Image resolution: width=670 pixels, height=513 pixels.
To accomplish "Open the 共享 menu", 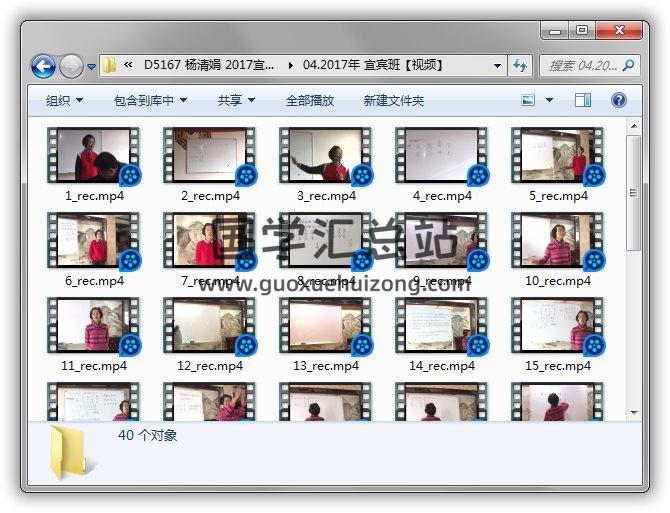I will point(236,100).
